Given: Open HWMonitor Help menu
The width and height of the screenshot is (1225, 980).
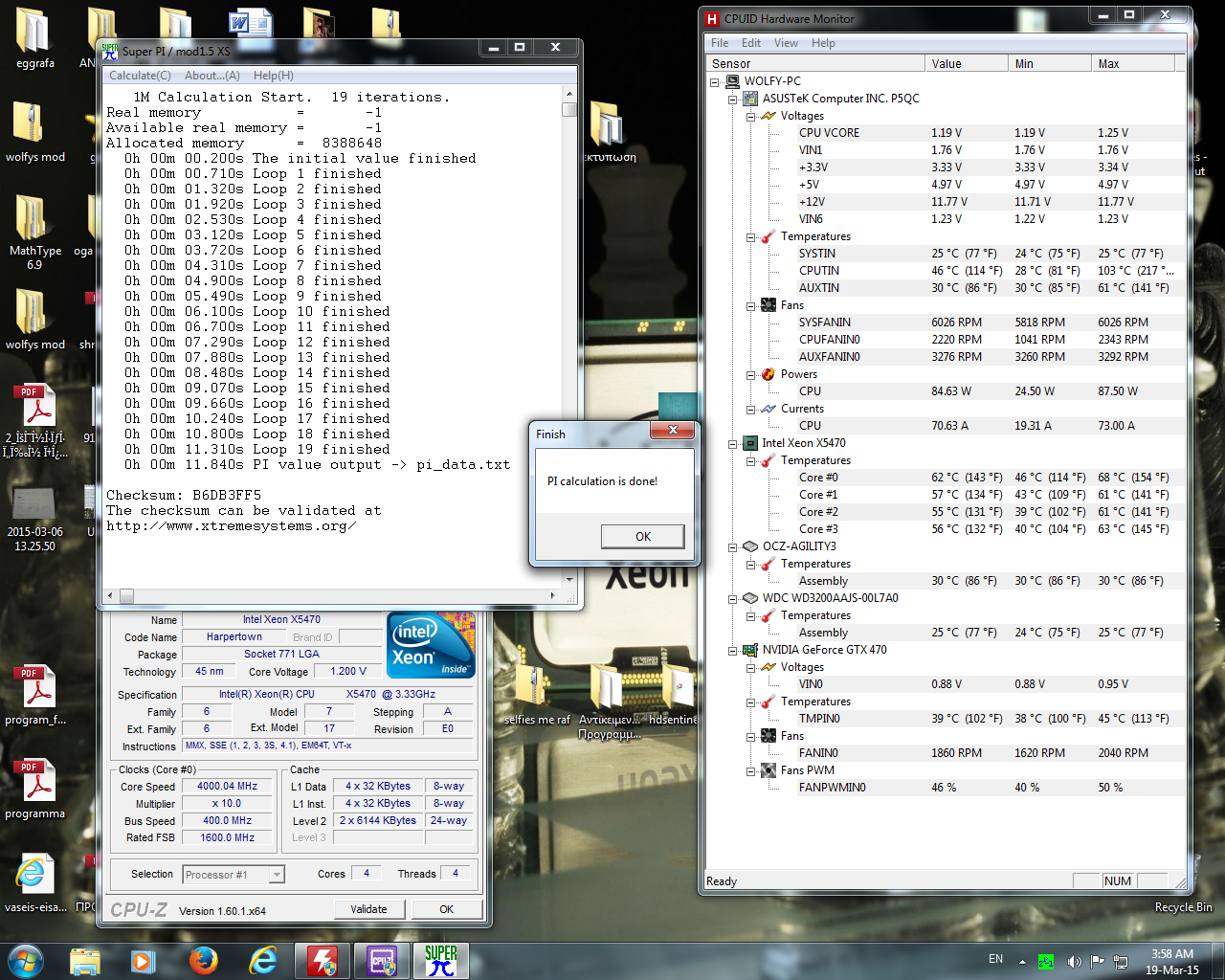Looking at the screenshot, I should pyautogui.click(x=823, y=43).
